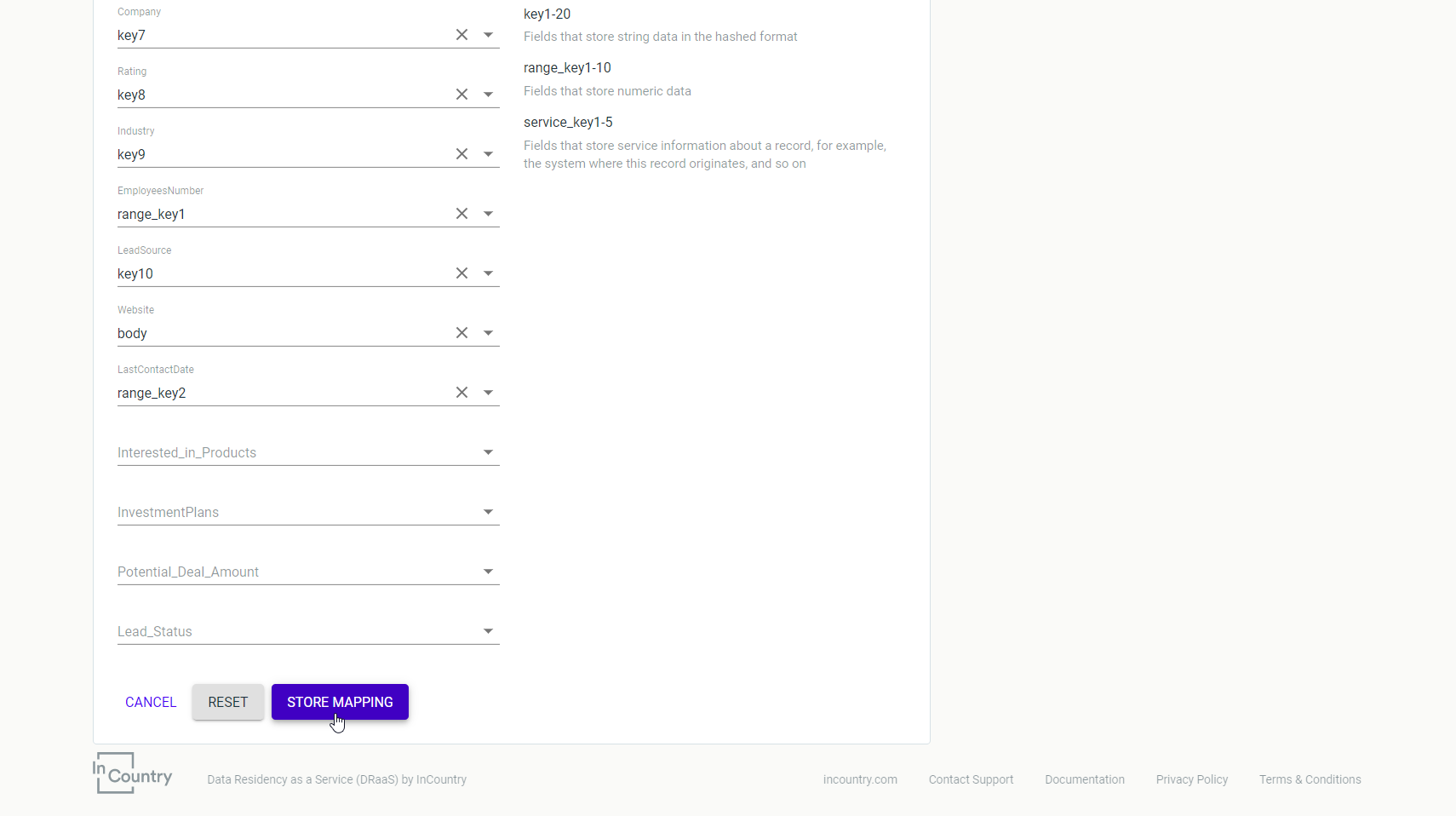1456x816 pixels.
Task: Clear the Industry field value key9
Action: [x=461, y=154]
